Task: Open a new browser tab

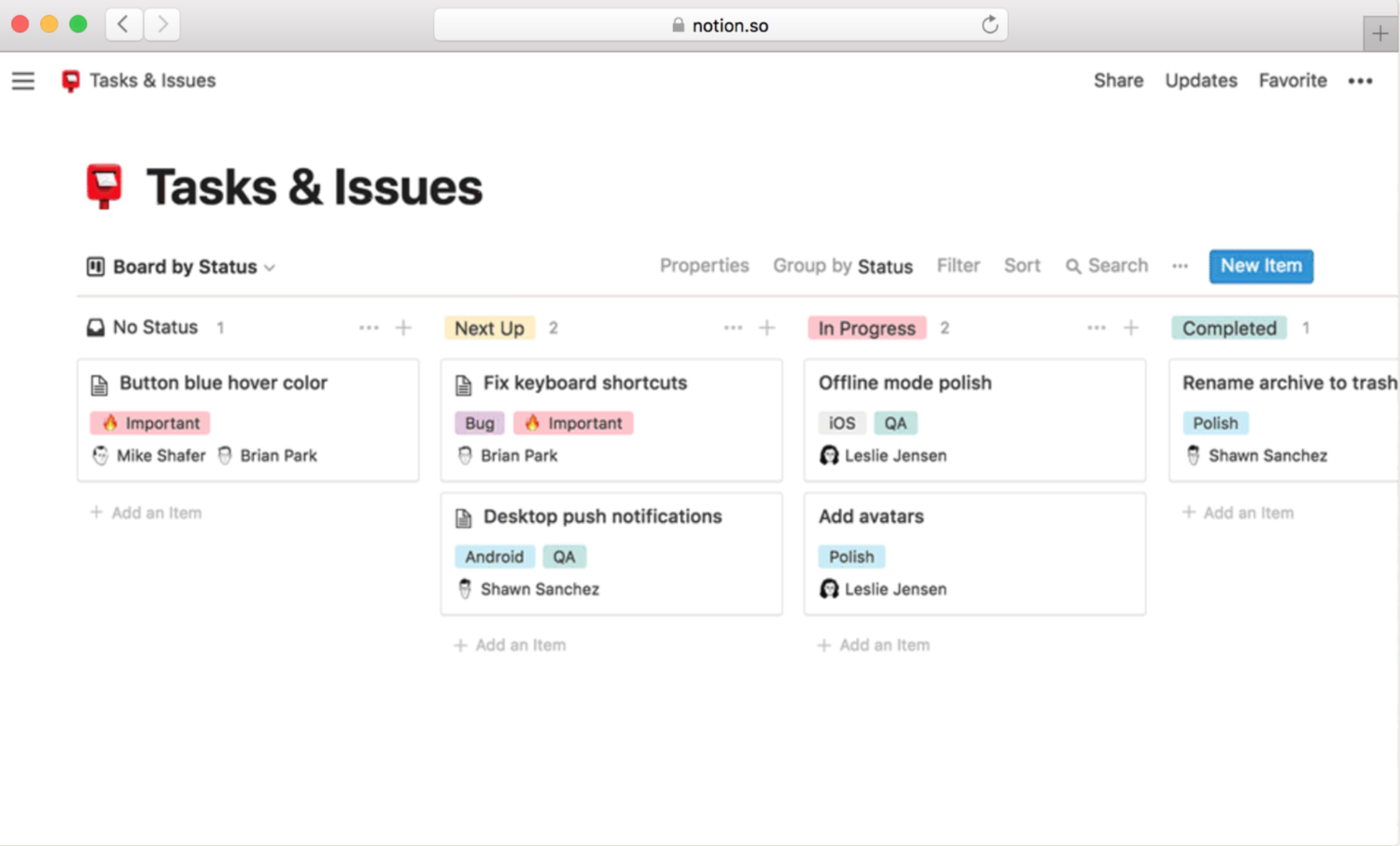Action: [x=1379, y=35]
